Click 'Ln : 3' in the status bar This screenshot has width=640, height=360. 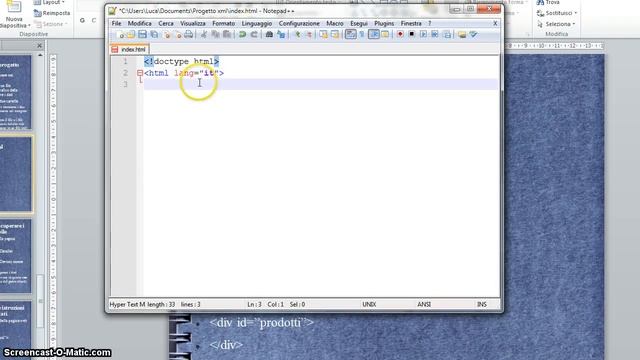[254, 304]
